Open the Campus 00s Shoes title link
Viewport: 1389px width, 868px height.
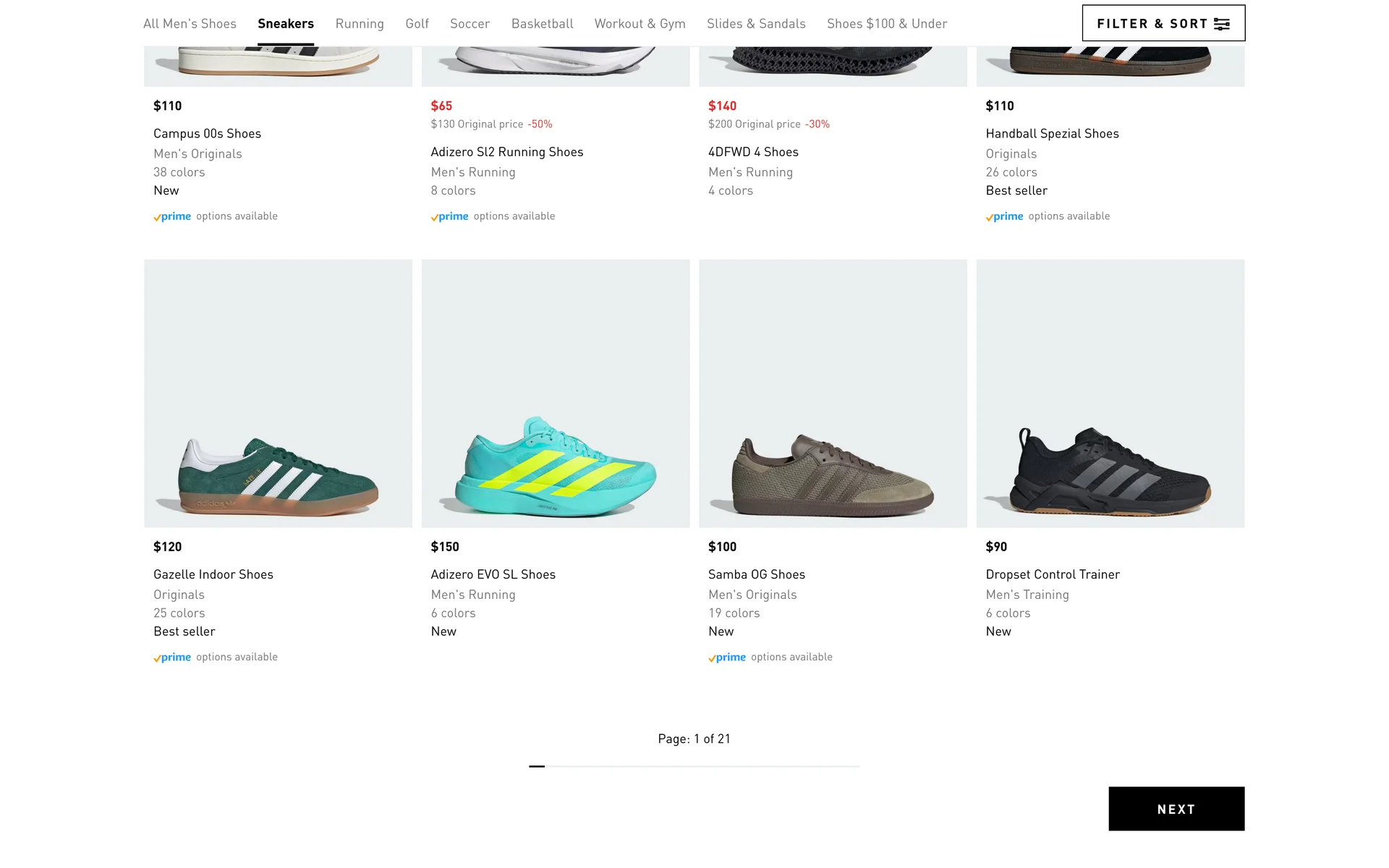point(207,134)
